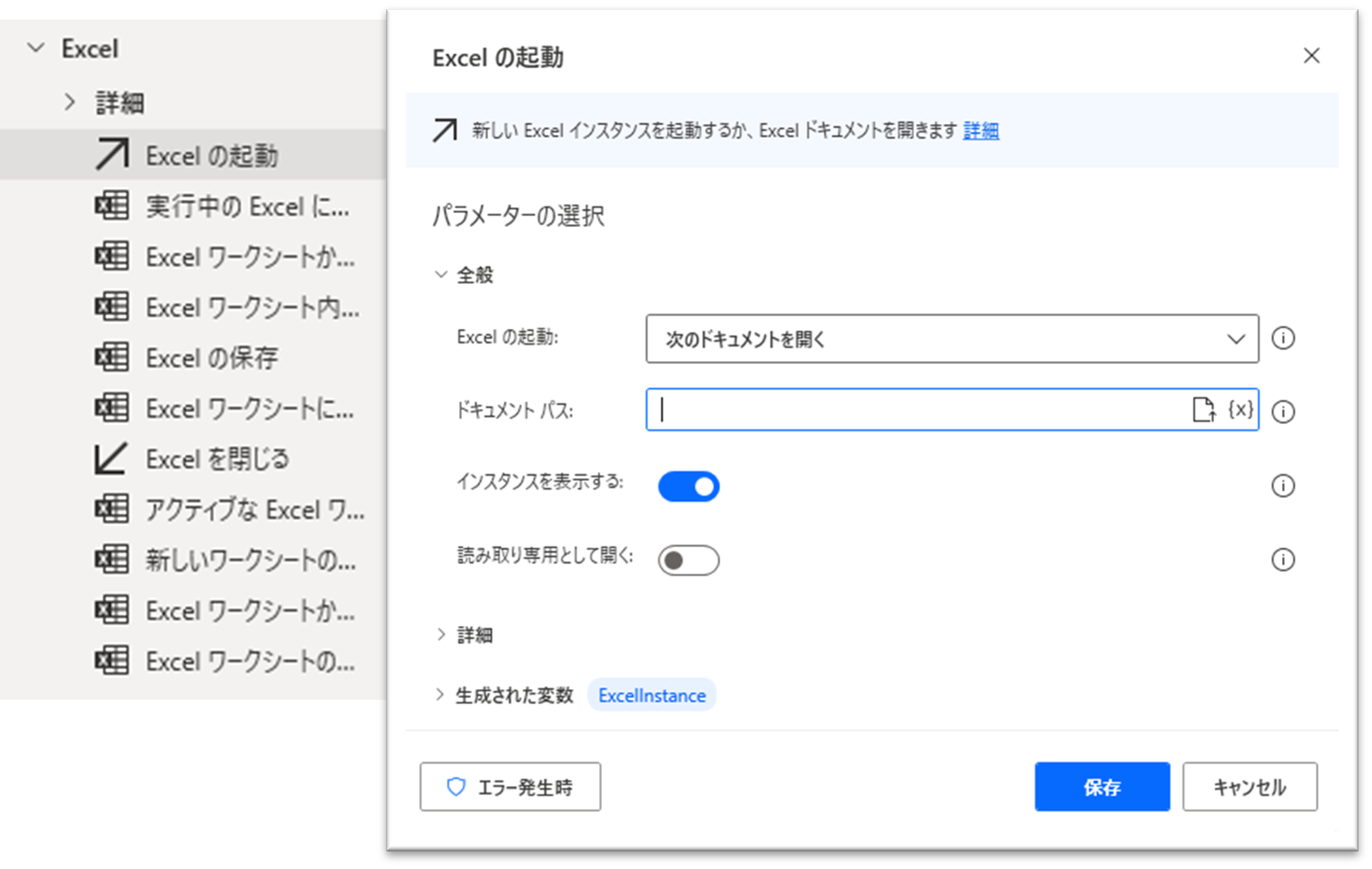Click the Excel の起動 arrow icon in action list
Viewport: 1372px width, 869px height.
[x=112, y=154]
